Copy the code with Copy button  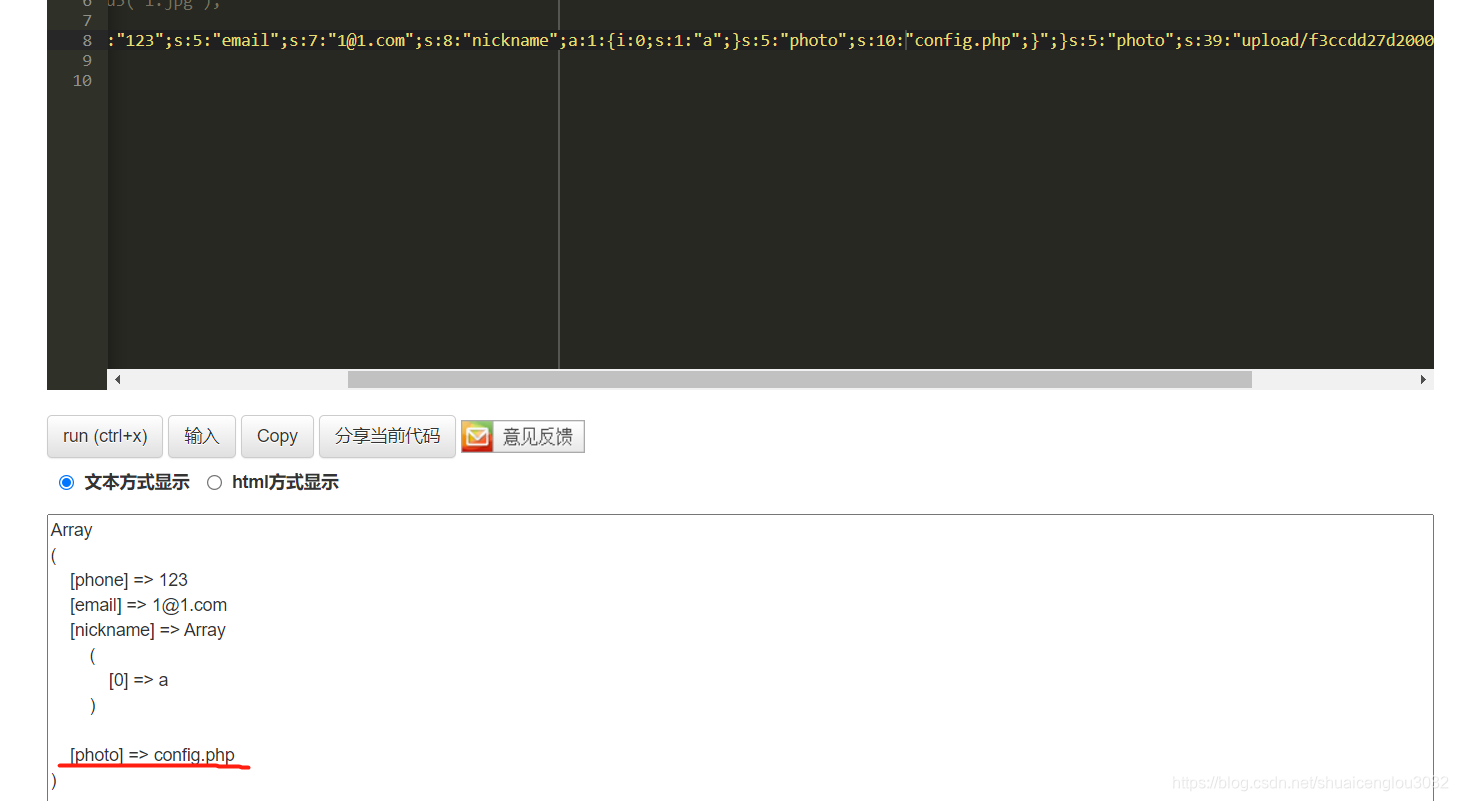coord(277,436)
